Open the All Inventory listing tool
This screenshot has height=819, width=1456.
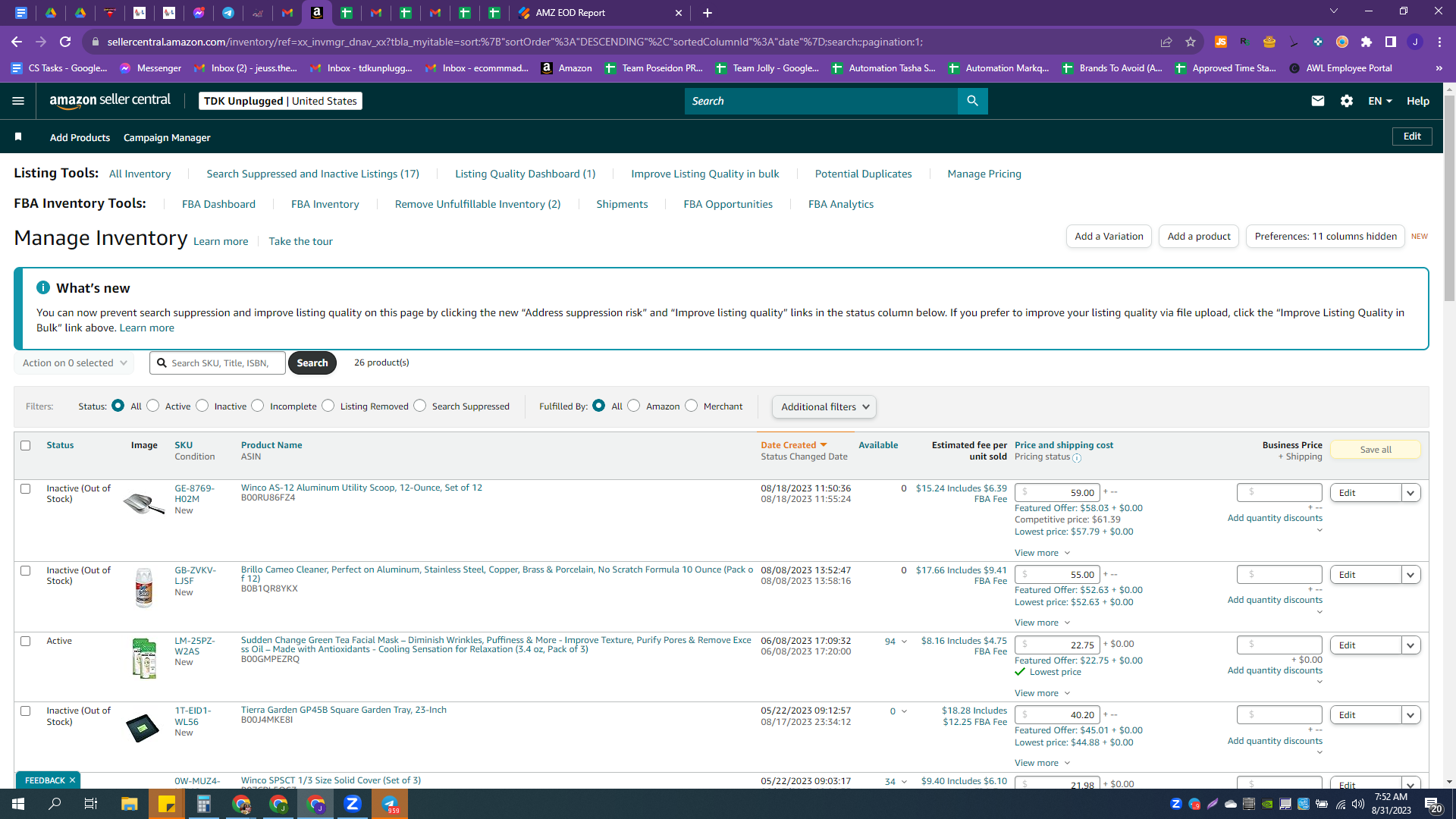[140, 174]
